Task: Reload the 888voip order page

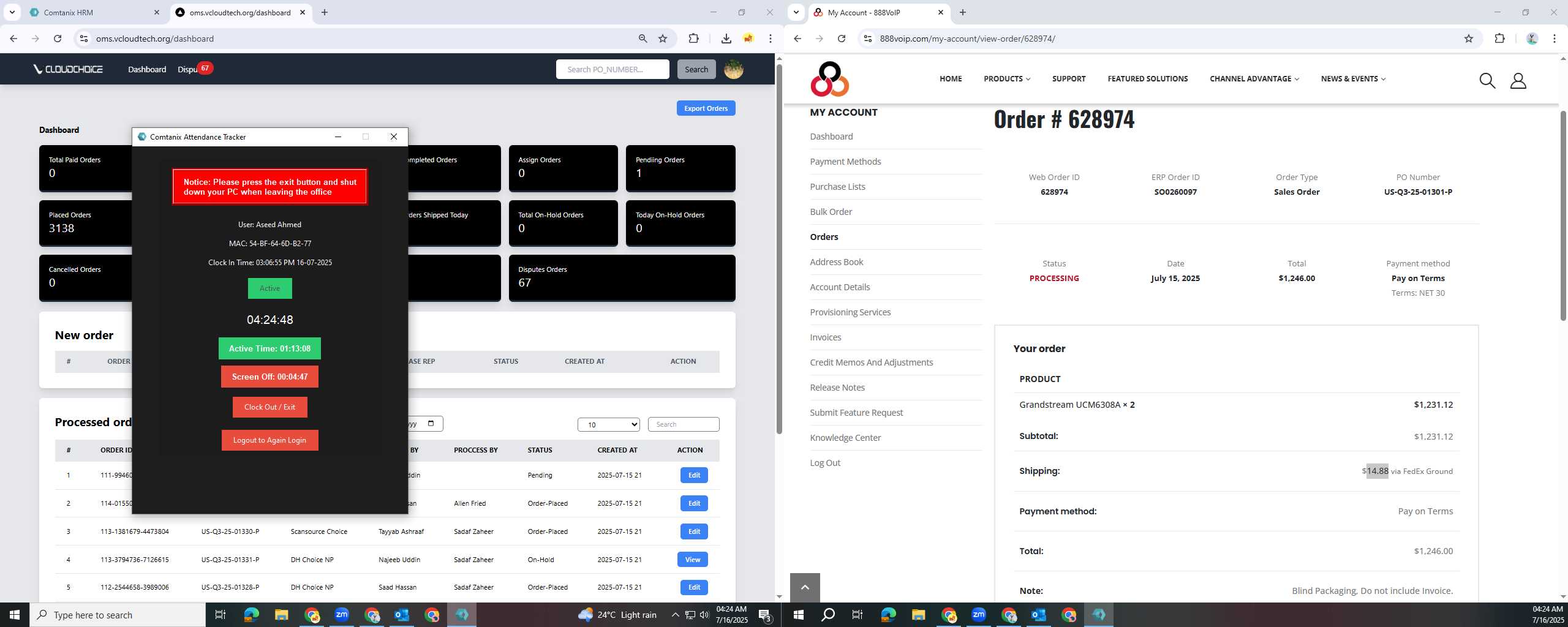Action: [842, 39]
